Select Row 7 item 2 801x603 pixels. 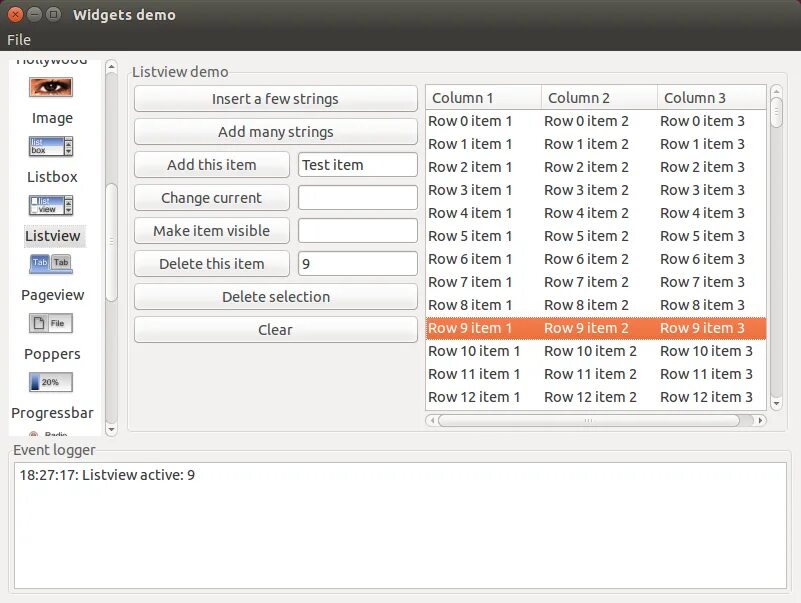tap(586, 282)
